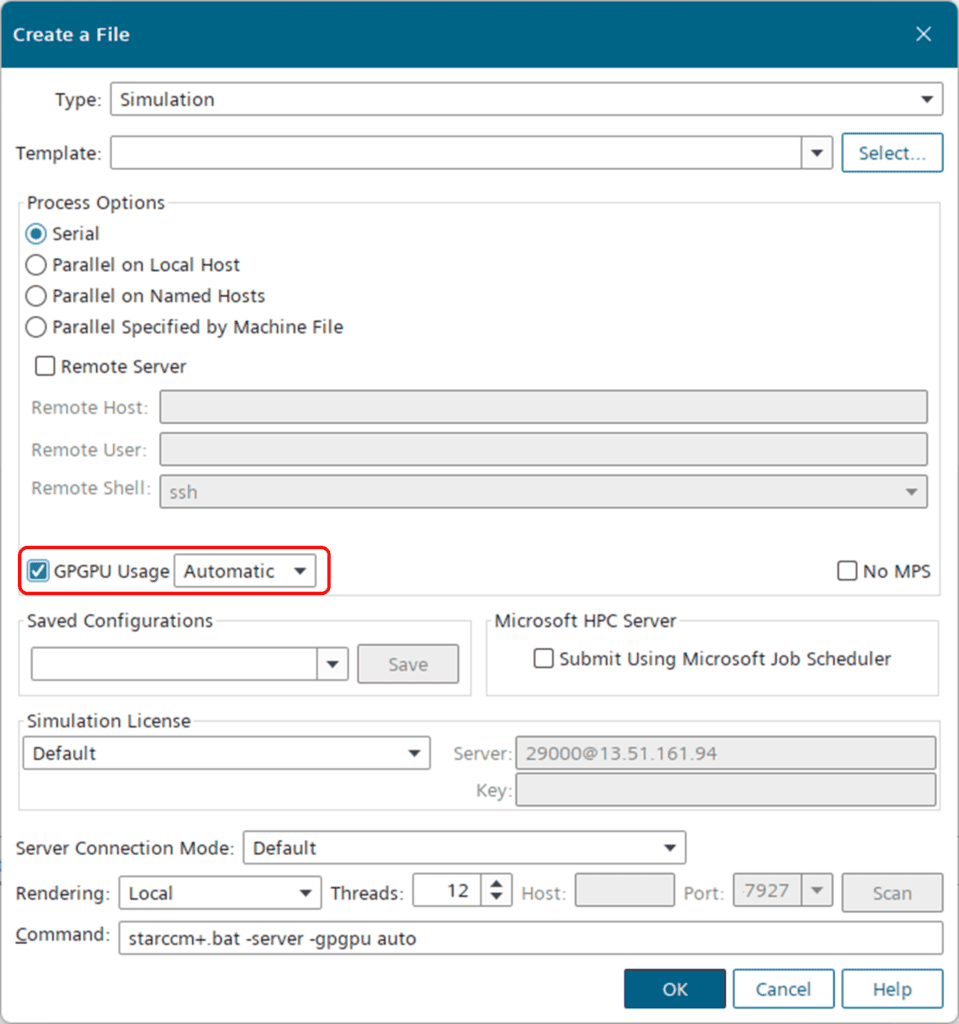Expand the Template dropdown arrow
This screenshot has width=959, height=1024.
point(817,153)
